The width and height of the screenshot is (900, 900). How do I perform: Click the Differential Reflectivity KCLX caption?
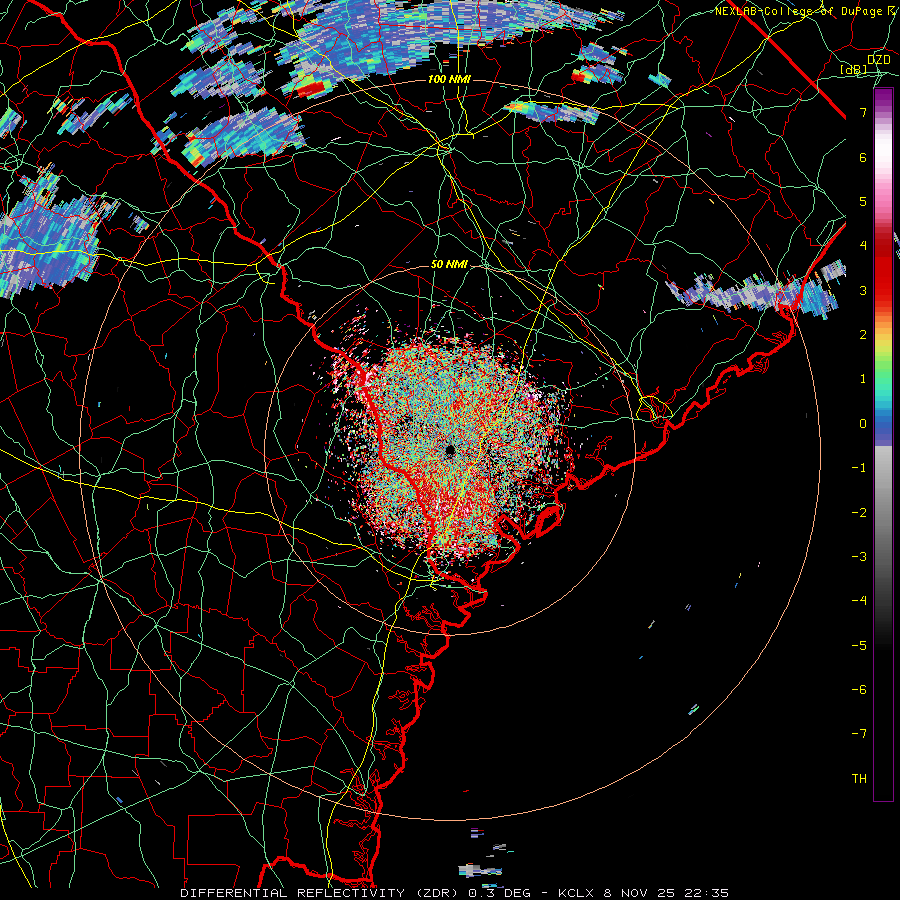tap(455, 893)
